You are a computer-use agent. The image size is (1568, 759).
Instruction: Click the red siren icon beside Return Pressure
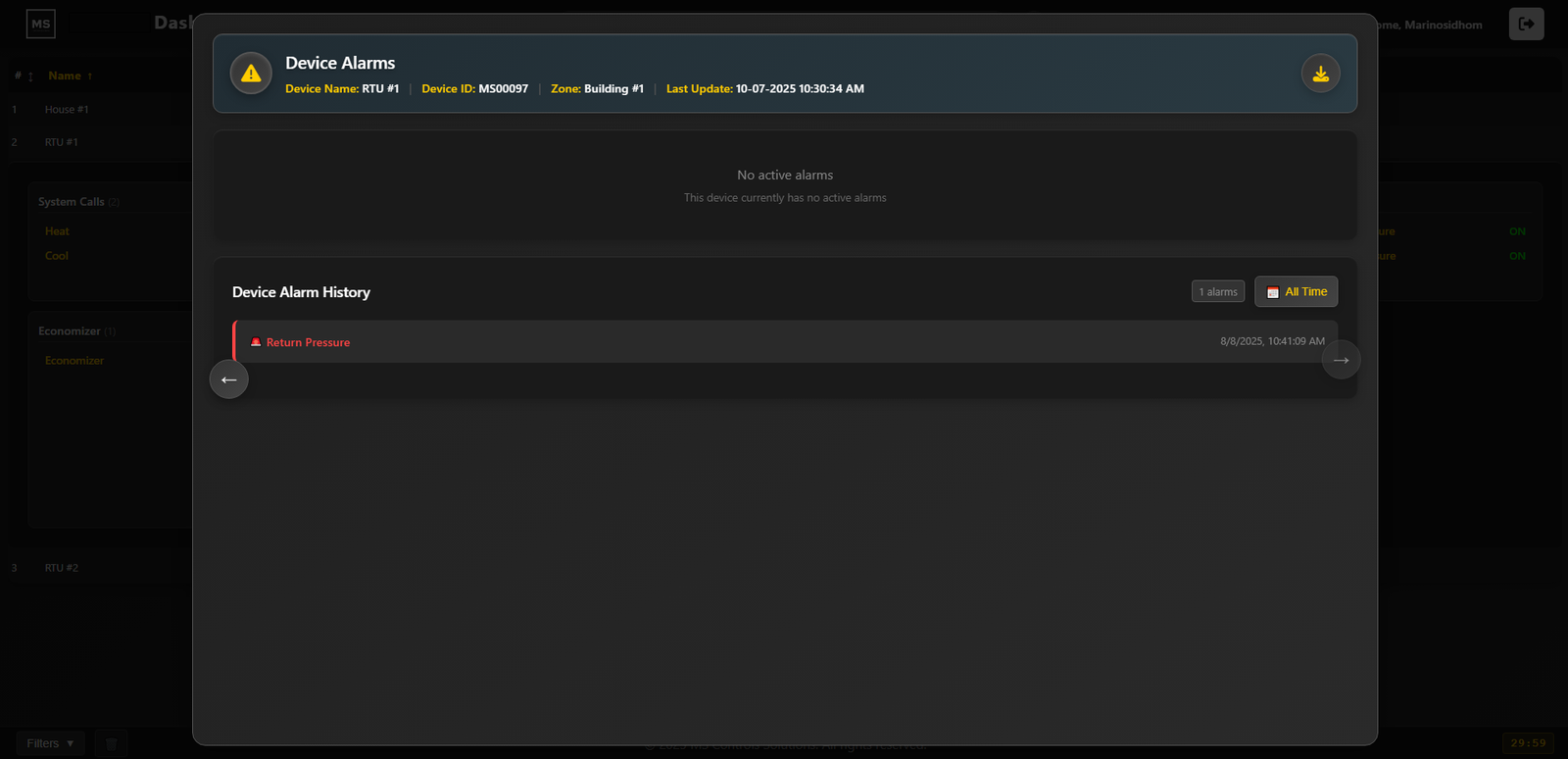256,342
